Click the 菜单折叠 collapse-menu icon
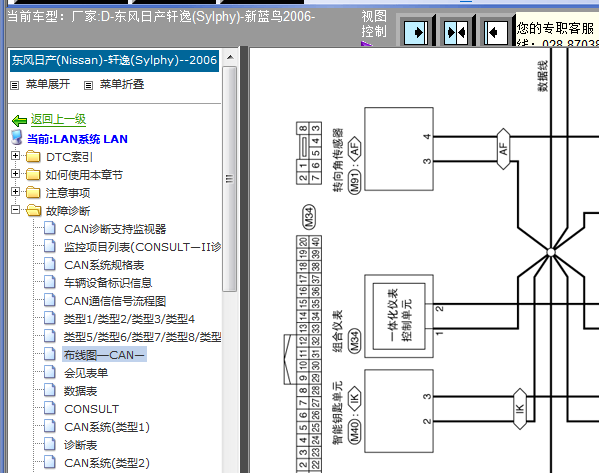This screenshot has height=473, width=599. tap(88, 85)
